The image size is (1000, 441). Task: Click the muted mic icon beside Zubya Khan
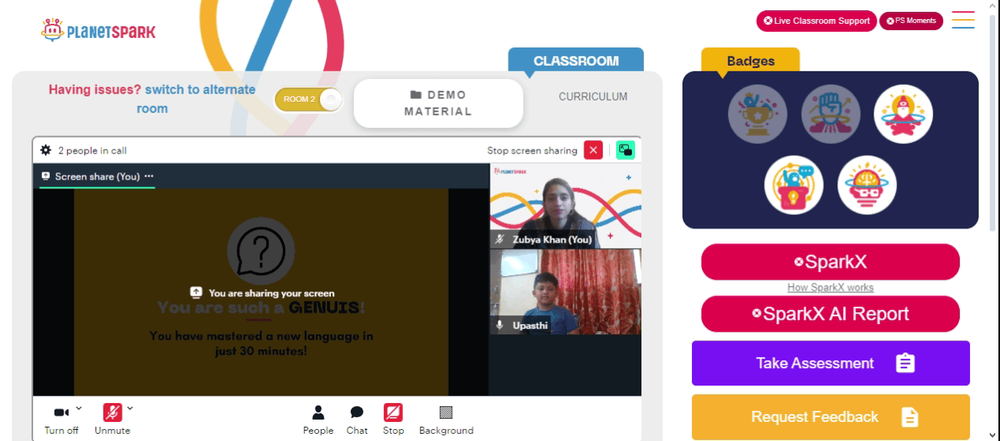click(x=500, y=240)
